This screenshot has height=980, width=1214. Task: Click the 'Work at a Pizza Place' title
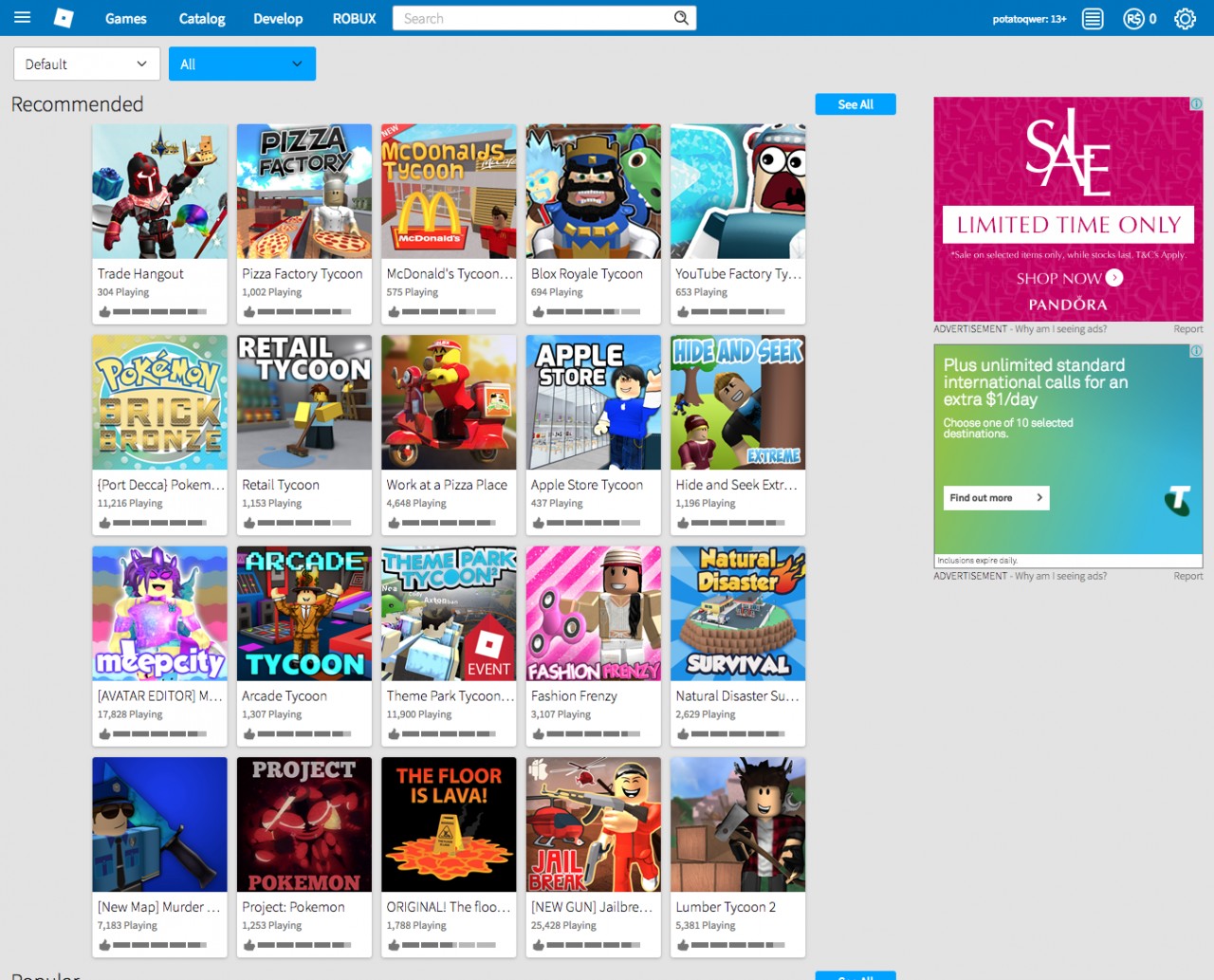447,485
